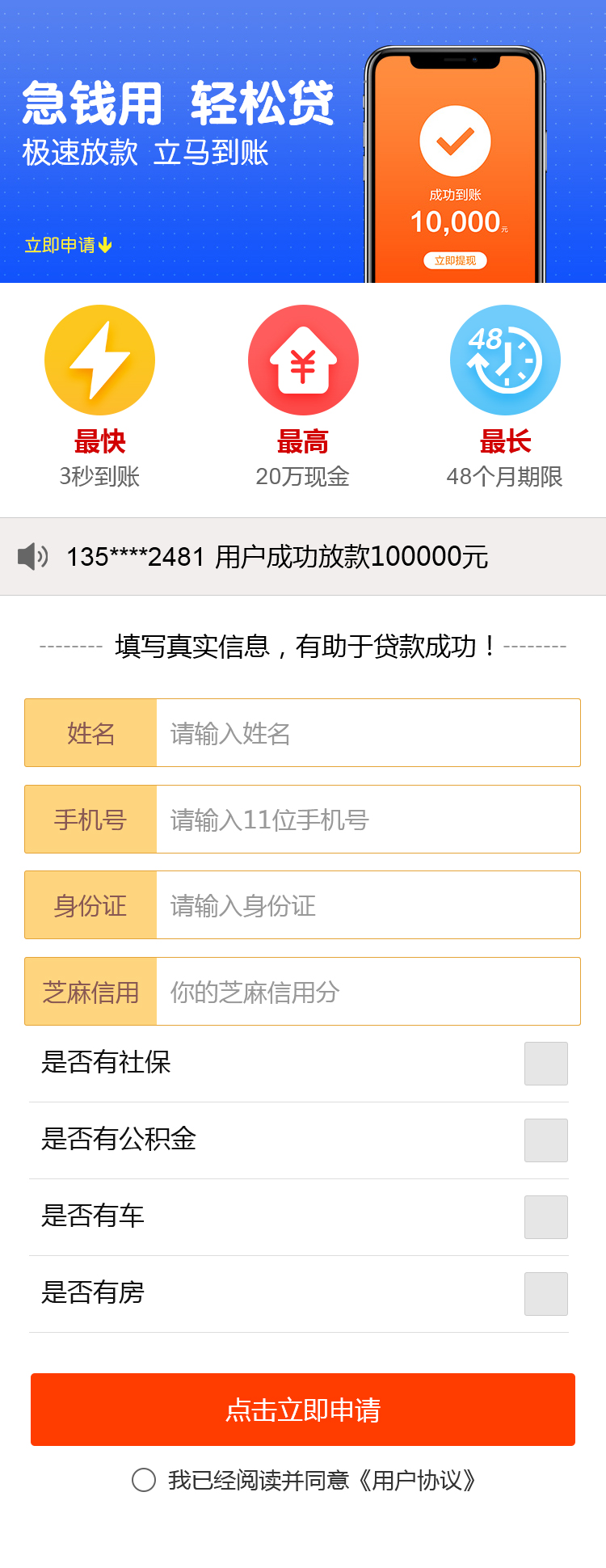
Task: Click the speaker announcement icon
Action: click(33, 556)
